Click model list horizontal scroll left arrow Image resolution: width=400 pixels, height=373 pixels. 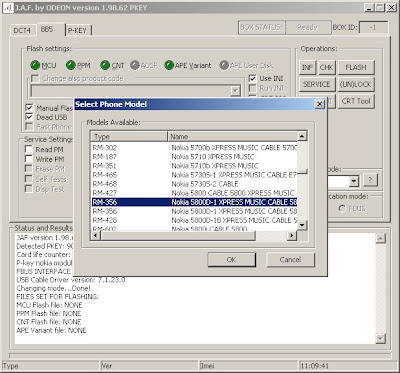coord(95,236)
